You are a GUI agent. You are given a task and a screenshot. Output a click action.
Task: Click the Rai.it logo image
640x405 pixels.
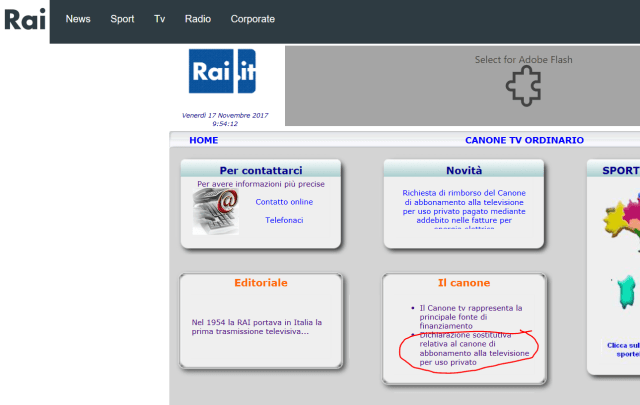point(222,71)
